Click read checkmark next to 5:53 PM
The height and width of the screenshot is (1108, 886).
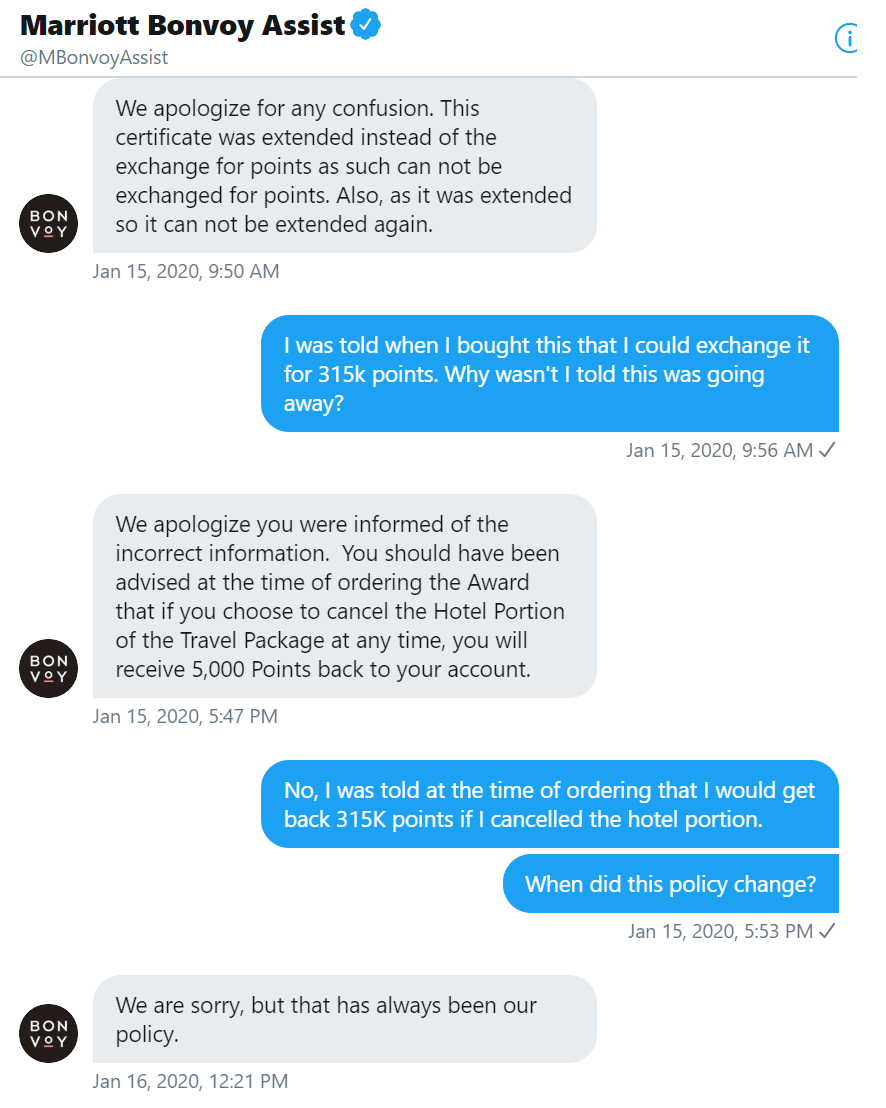click(x=827, y=931)
